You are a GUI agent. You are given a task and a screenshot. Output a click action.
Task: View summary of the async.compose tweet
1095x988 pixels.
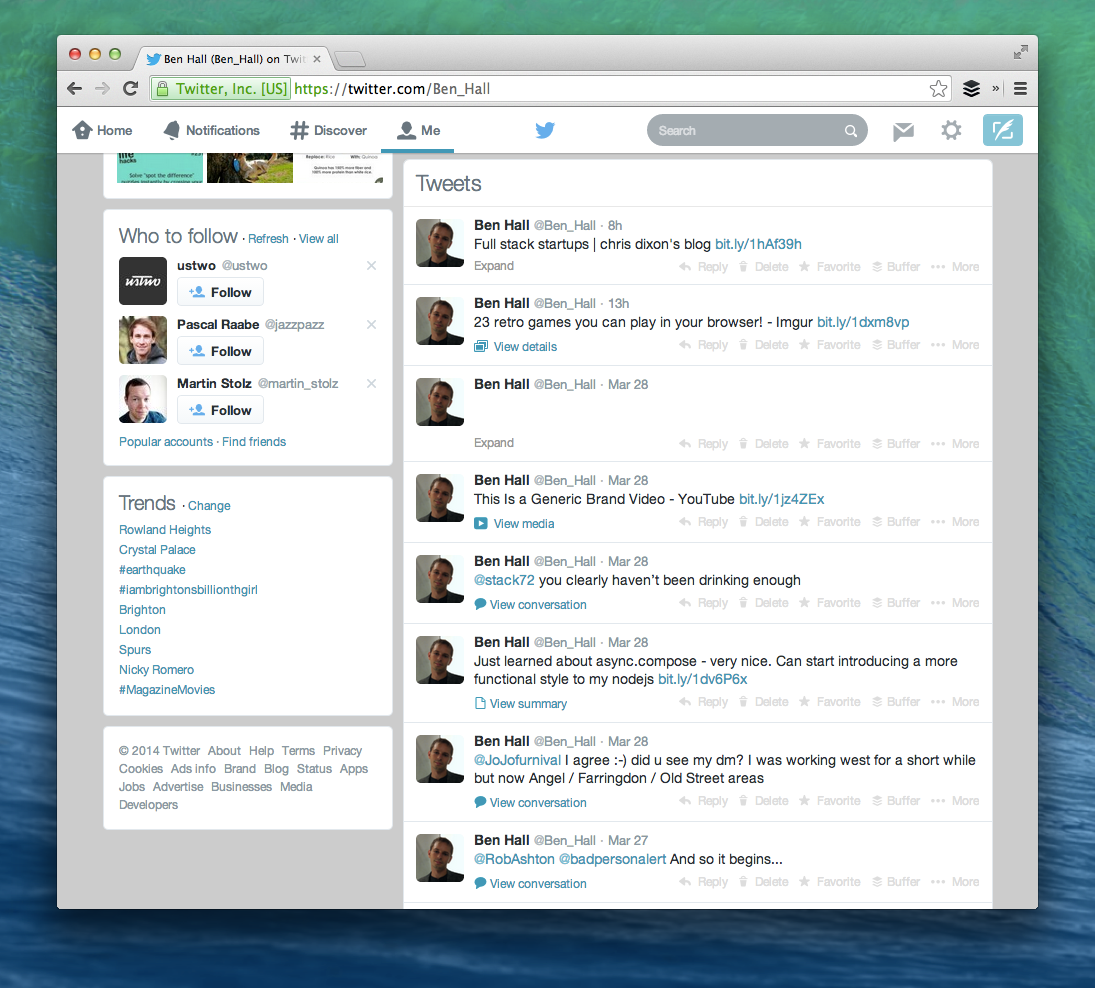[x=520, y=704]
